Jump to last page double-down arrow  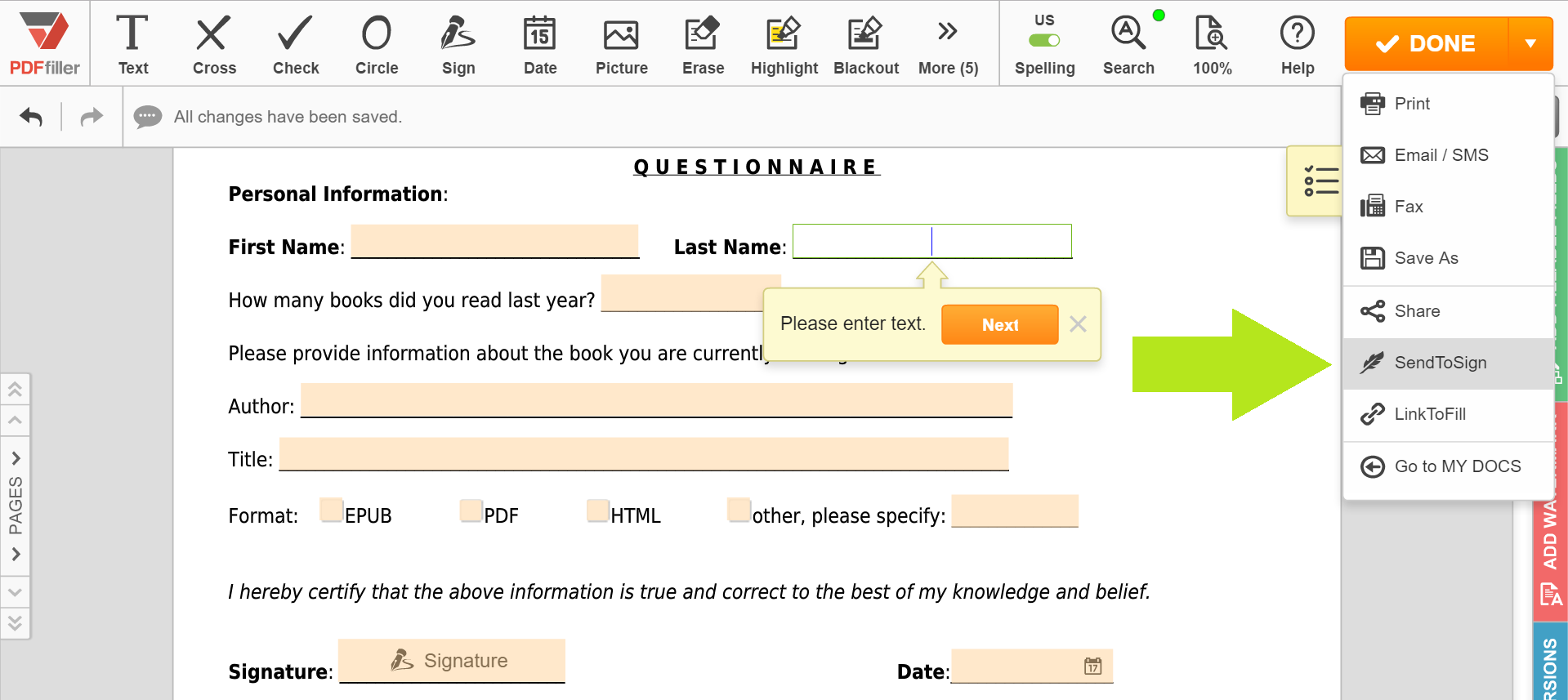coord(15,623)
